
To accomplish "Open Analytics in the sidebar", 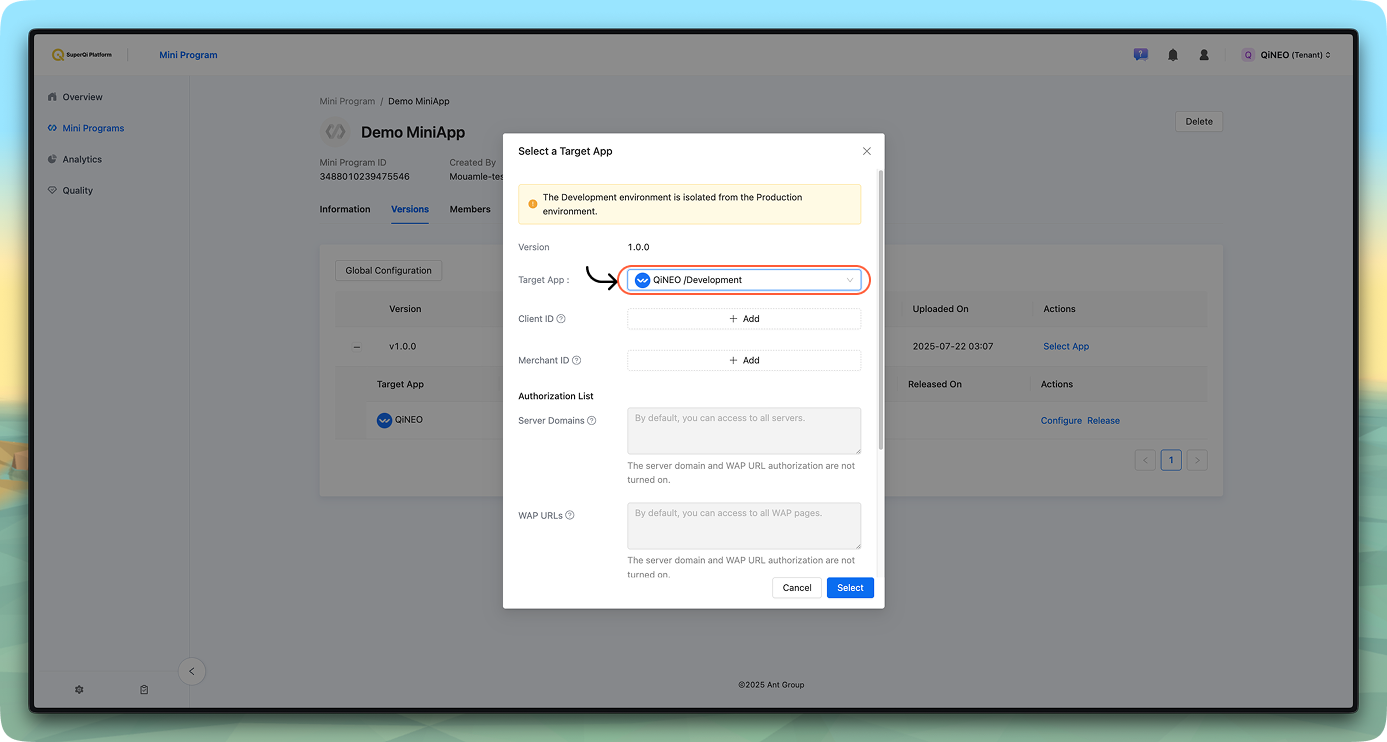I will coord(82,159).
